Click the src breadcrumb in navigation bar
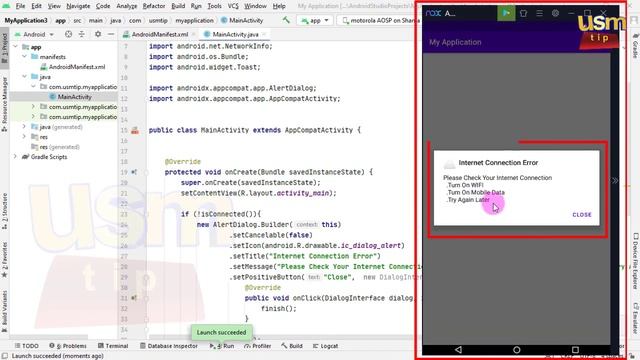The image size is (640, 360). (x=77, y=20)
